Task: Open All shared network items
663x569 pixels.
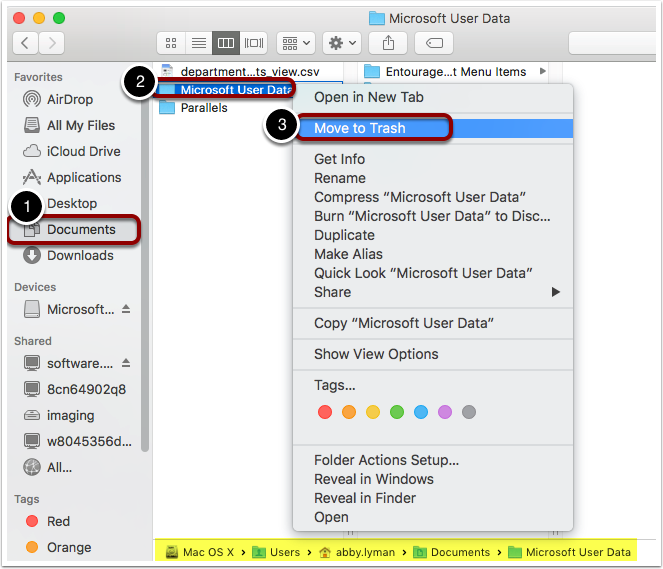Action: click(59, 467)
